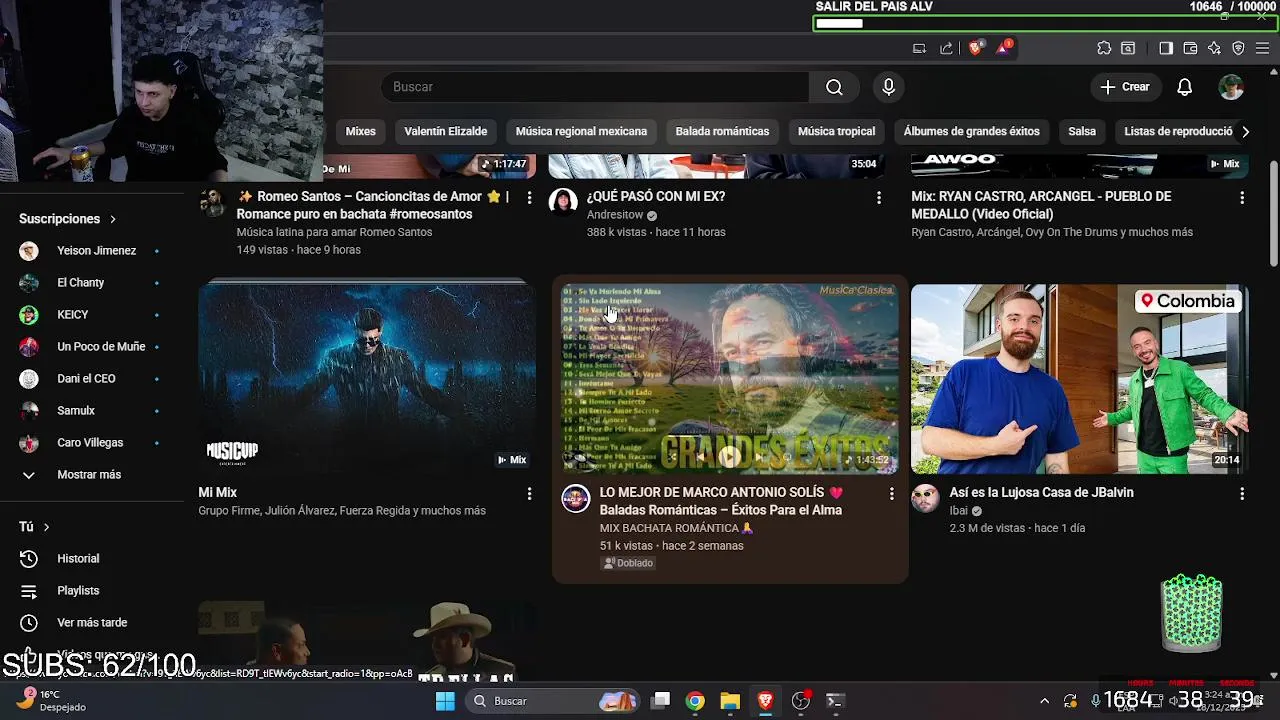Click the share page icon in address bar

click(x=946, y=48)
